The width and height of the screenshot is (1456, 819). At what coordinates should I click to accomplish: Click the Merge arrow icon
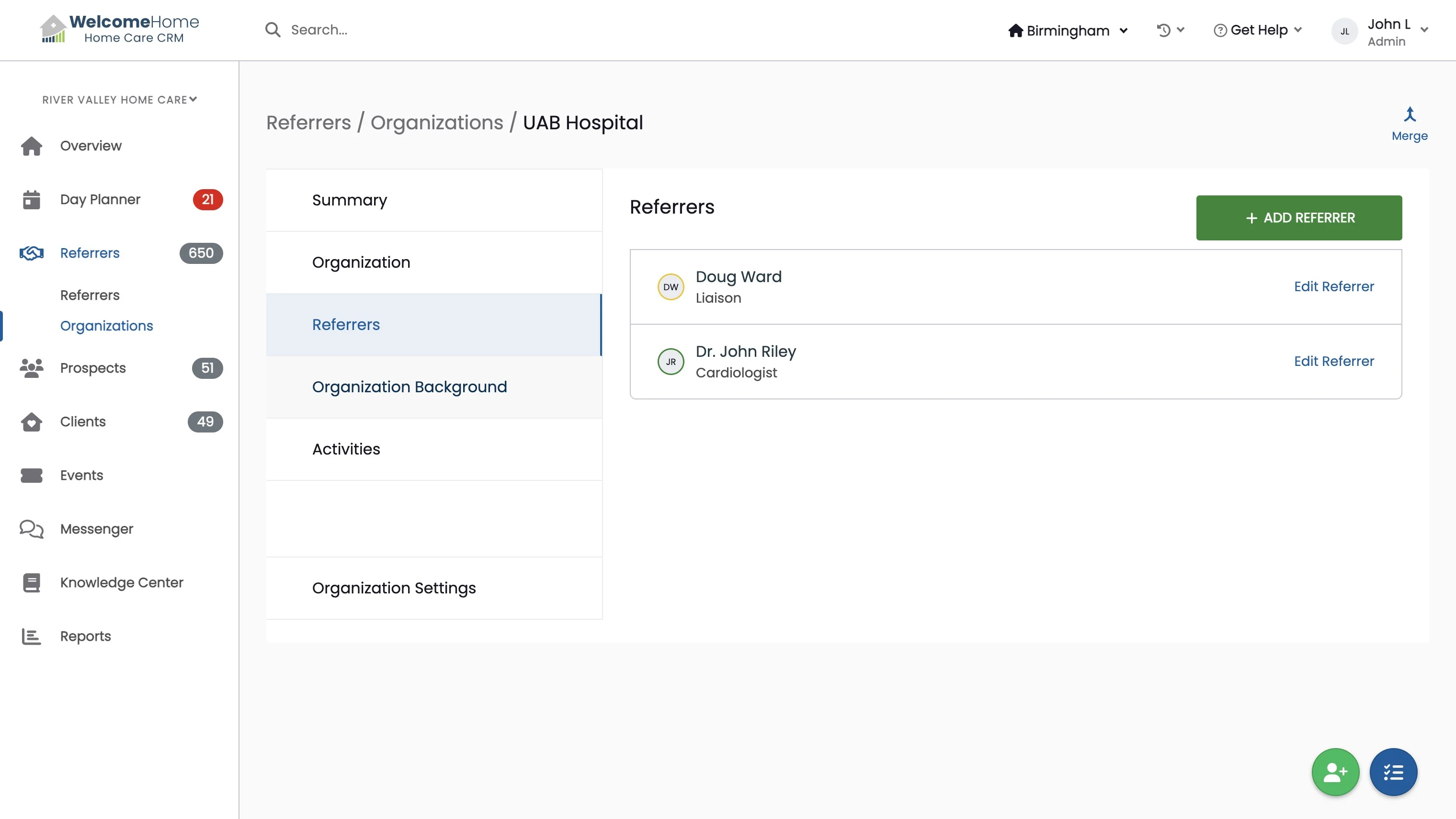click(1409, 115)
